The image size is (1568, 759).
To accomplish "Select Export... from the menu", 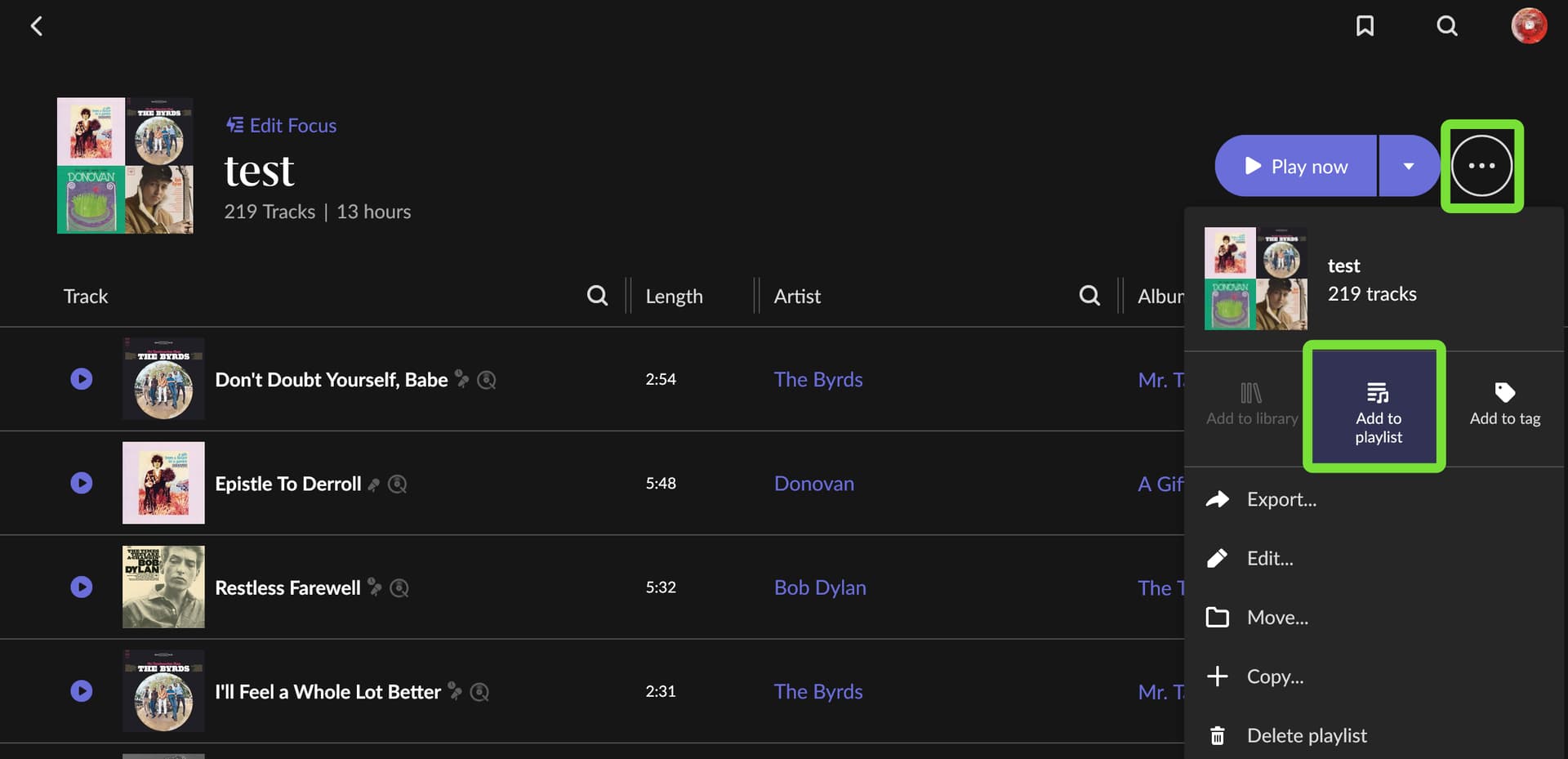I will 1281,499.
